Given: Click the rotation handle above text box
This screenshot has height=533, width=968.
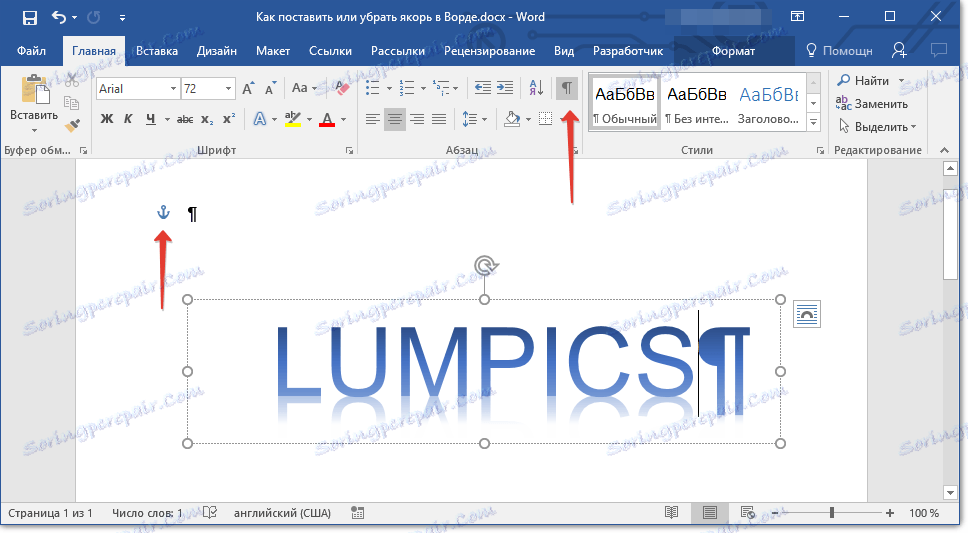Looking at the screenshot, I should (x=485, y=266).
